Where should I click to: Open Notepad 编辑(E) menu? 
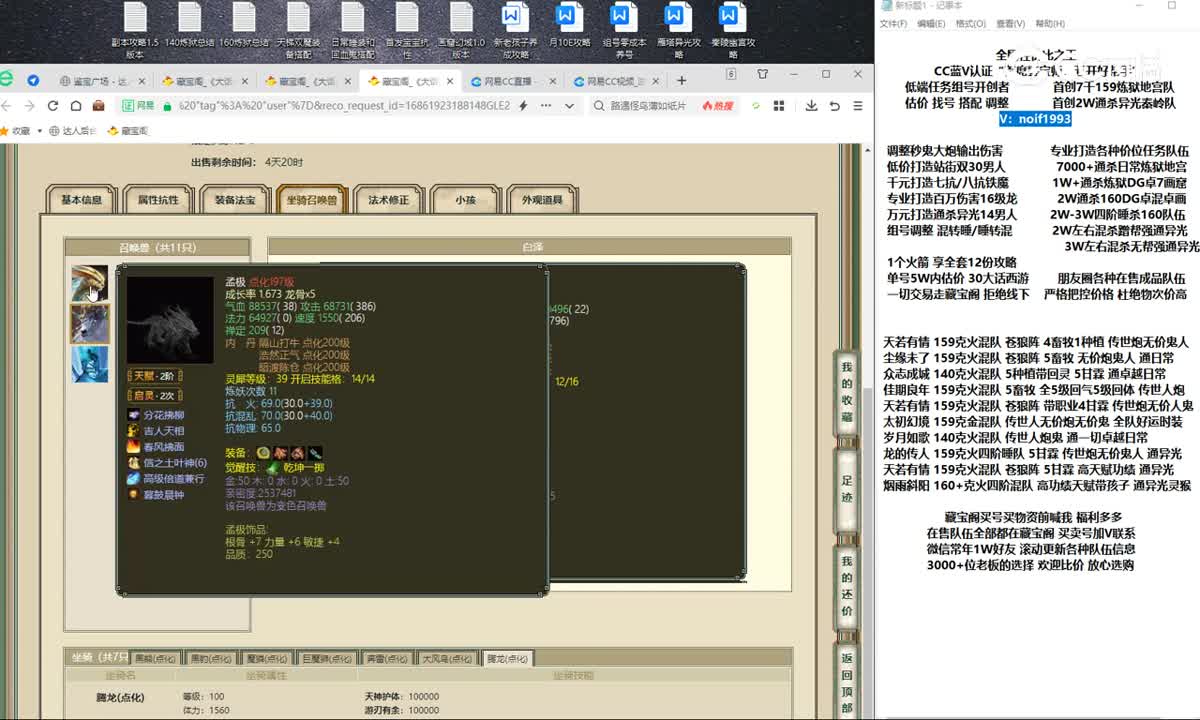coord(932,23)
